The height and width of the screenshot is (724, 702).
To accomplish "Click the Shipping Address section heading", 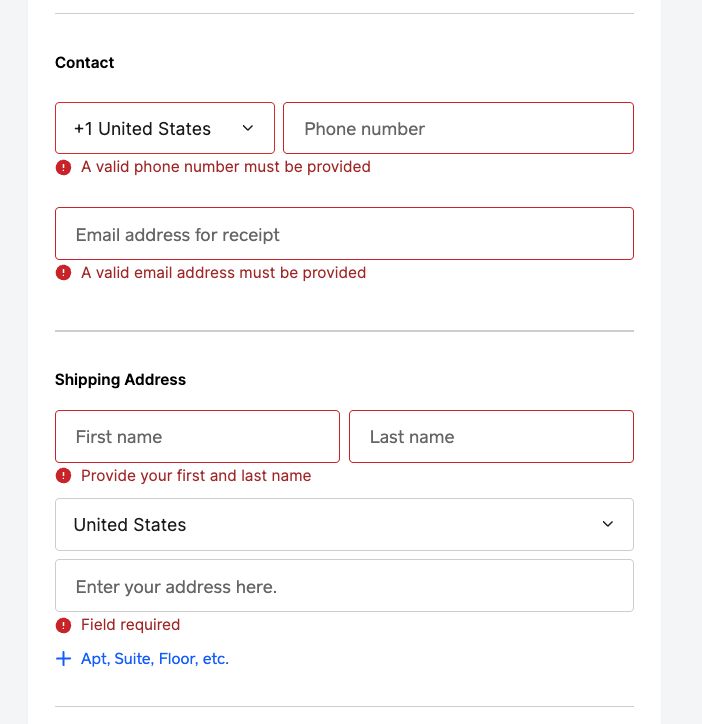I will [121, 380].
